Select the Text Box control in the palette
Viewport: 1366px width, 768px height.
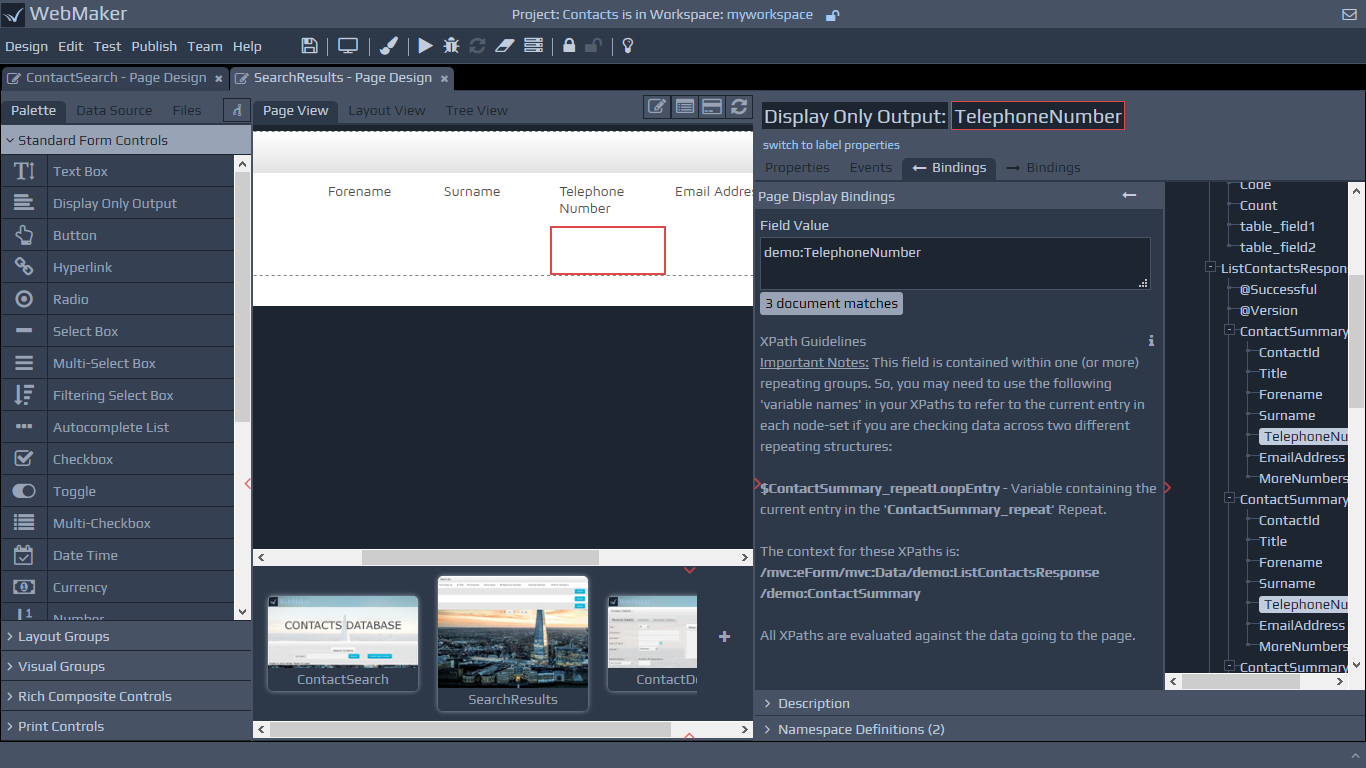117,171
